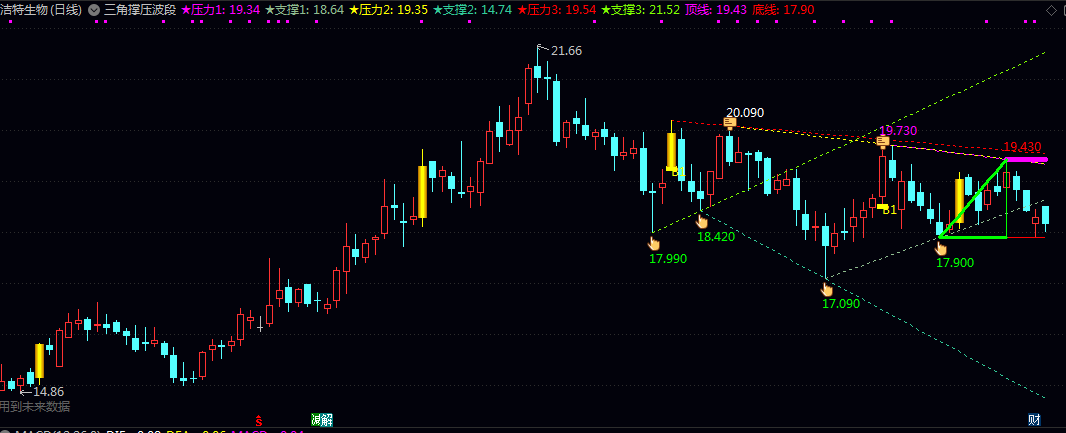
Task: Click the orange marker icon below 19.730
Action: pos(882,141)
